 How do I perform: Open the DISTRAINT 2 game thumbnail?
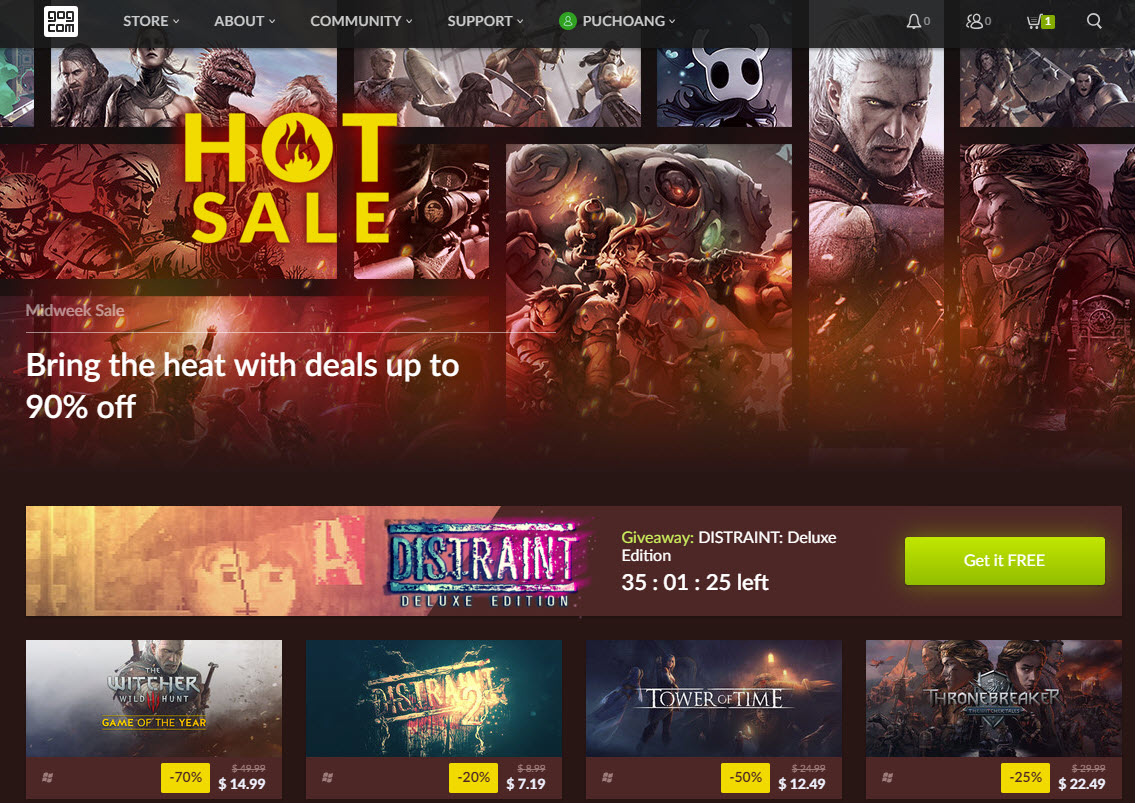point(434,698)
